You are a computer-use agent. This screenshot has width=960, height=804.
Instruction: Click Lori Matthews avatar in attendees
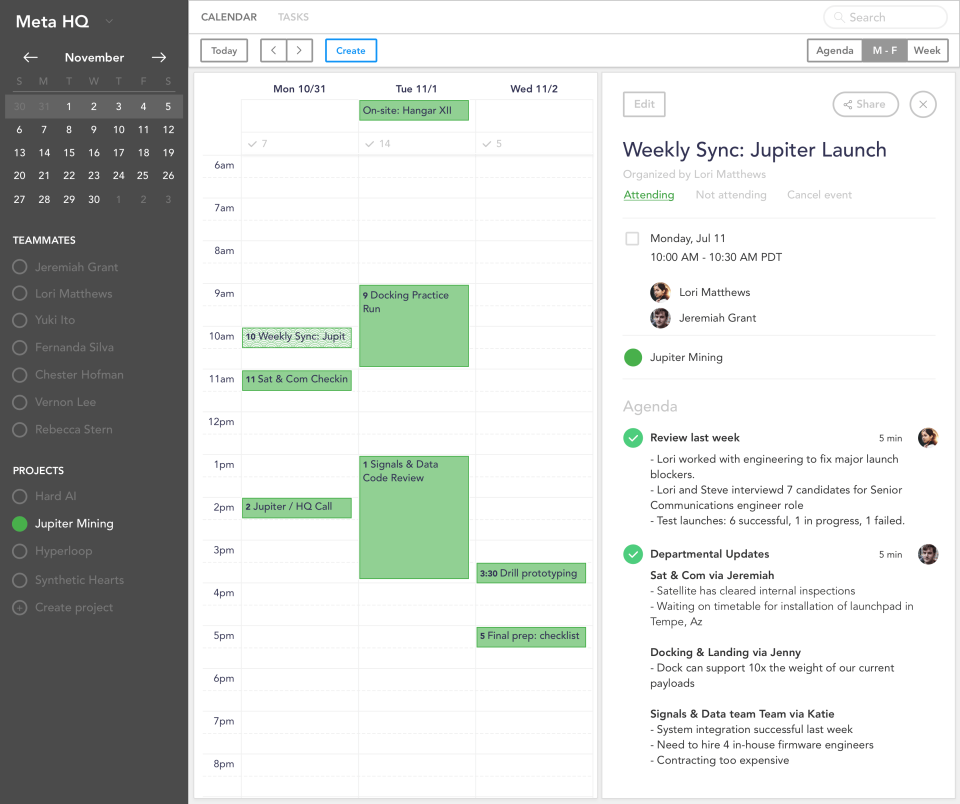(x=660, y=292)
